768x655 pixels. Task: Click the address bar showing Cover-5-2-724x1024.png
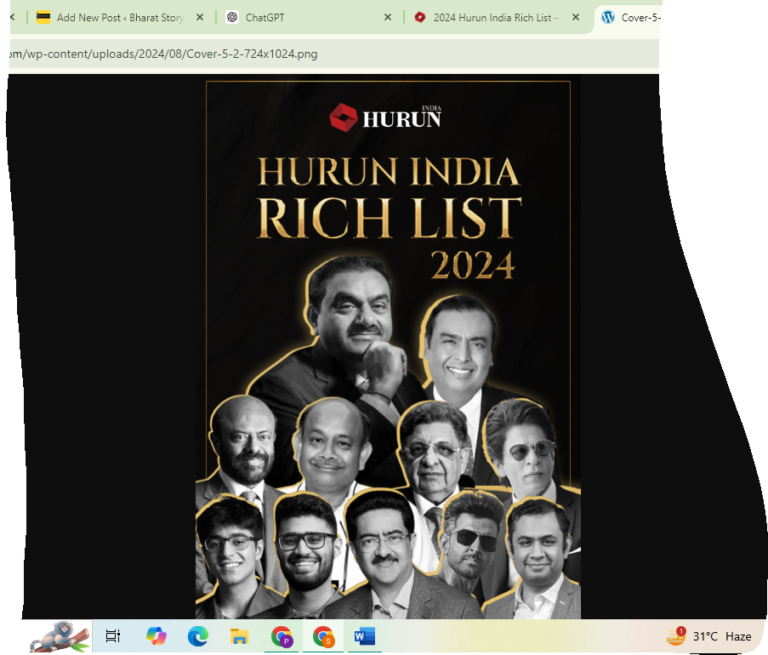coord(333,54)
